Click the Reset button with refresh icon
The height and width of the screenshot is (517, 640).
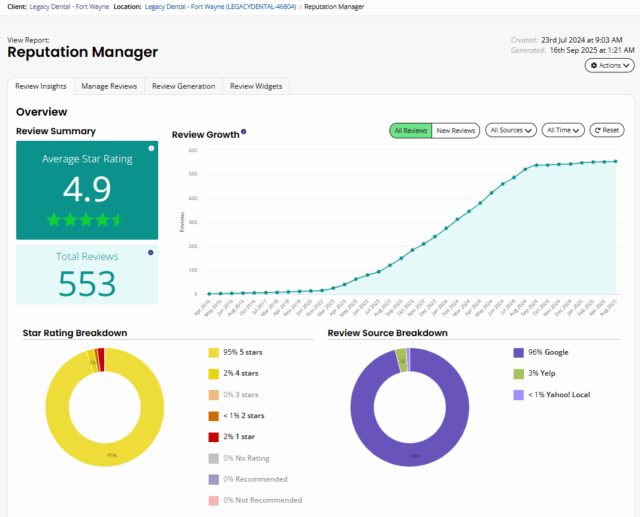(607, 130)
